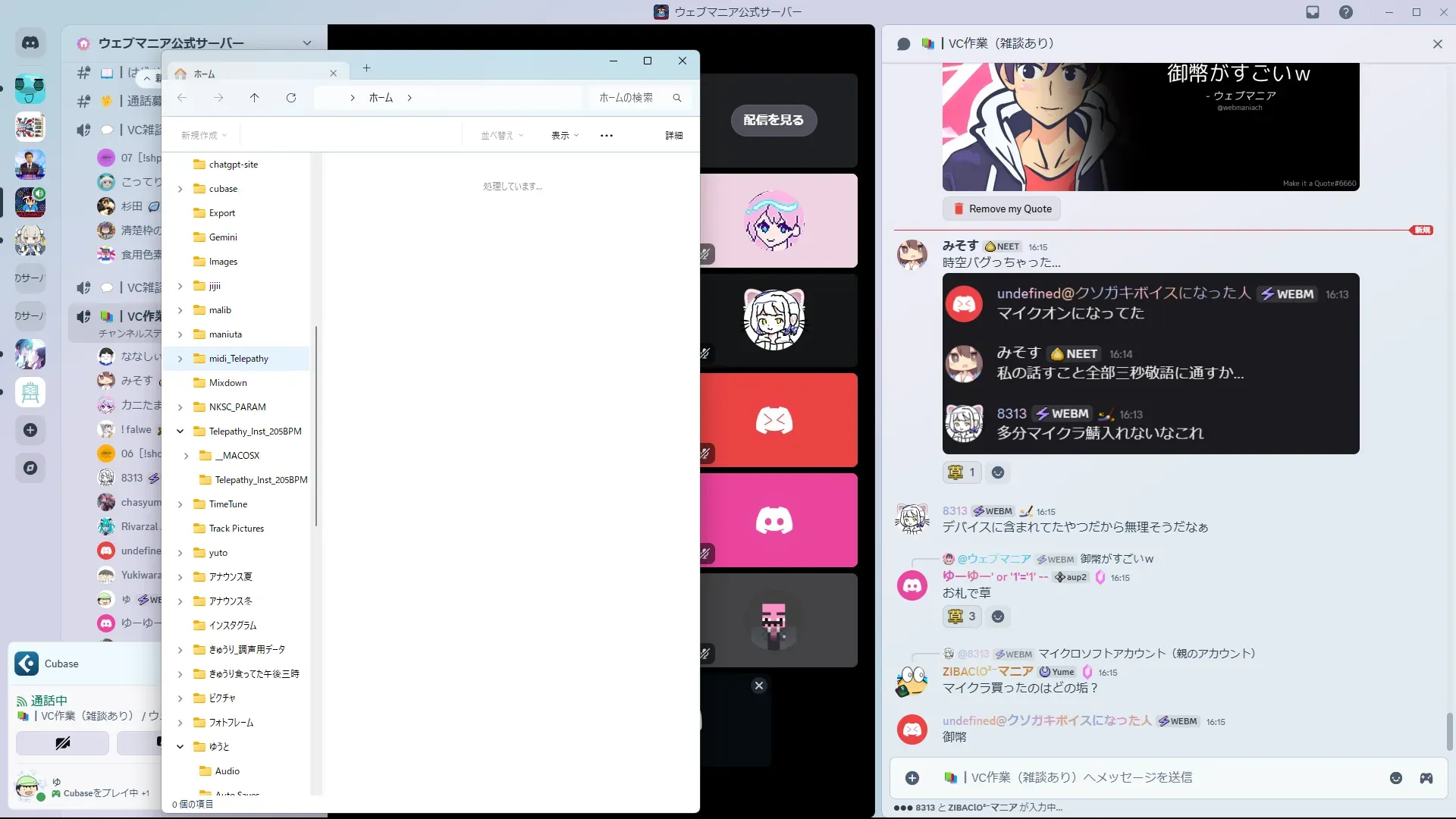This screenshot has width=1456, height=819.
Task: Open Discord direct messages home icon
Action: coord(30,43)
